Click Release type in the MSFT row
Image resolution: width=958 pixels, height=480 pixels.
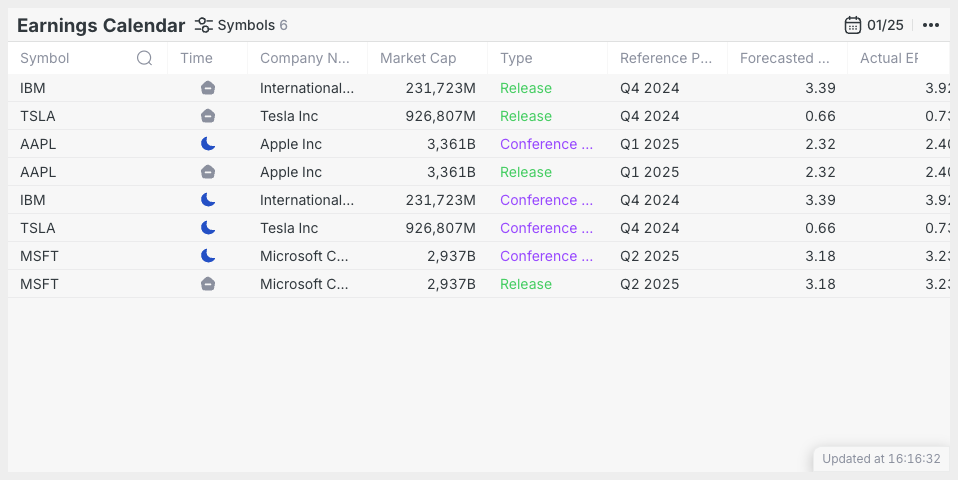pos(525,284)
